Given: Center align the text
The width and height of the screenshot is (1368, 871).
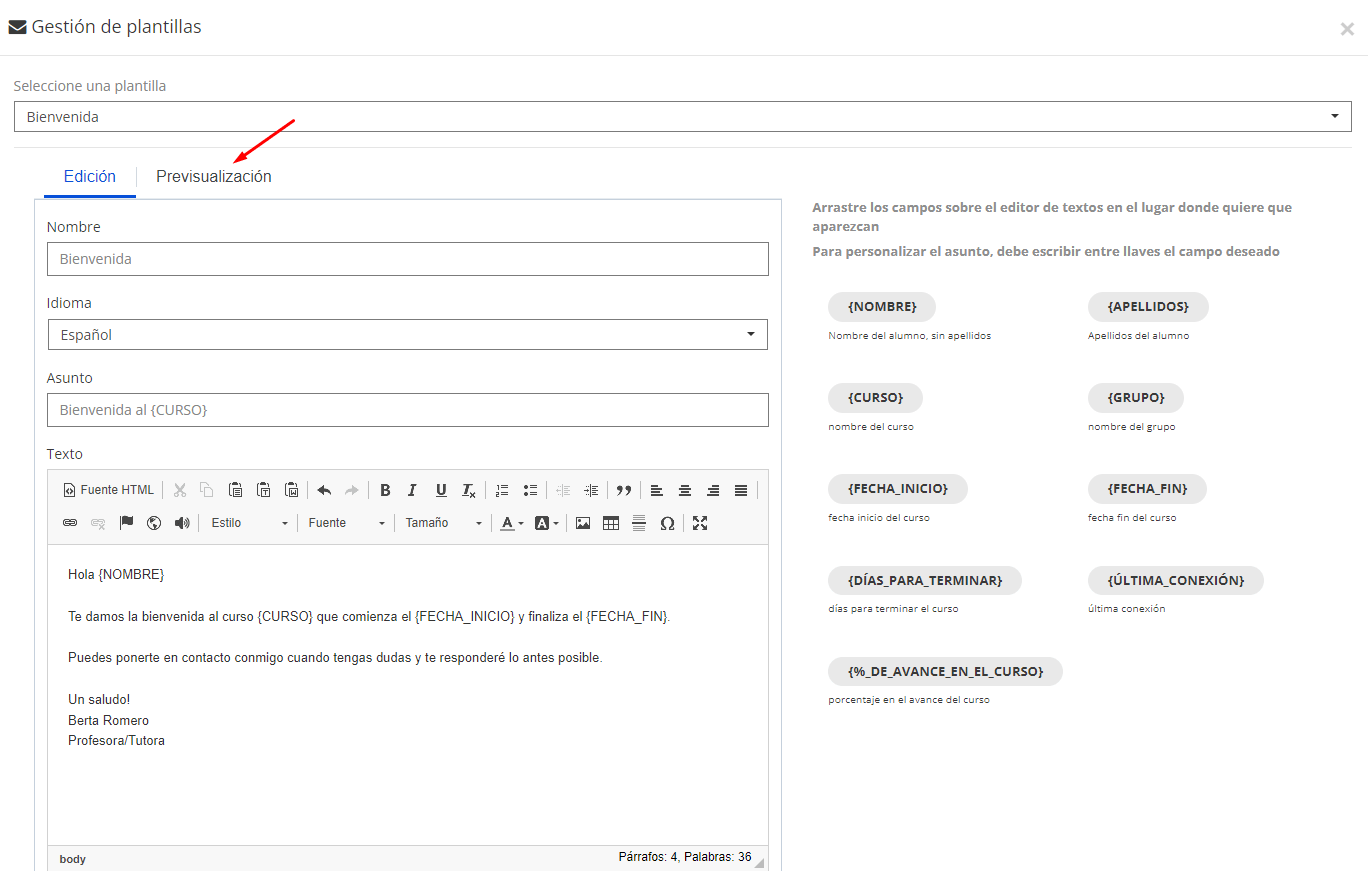Looking at the screenshot, I should [685, 490].
